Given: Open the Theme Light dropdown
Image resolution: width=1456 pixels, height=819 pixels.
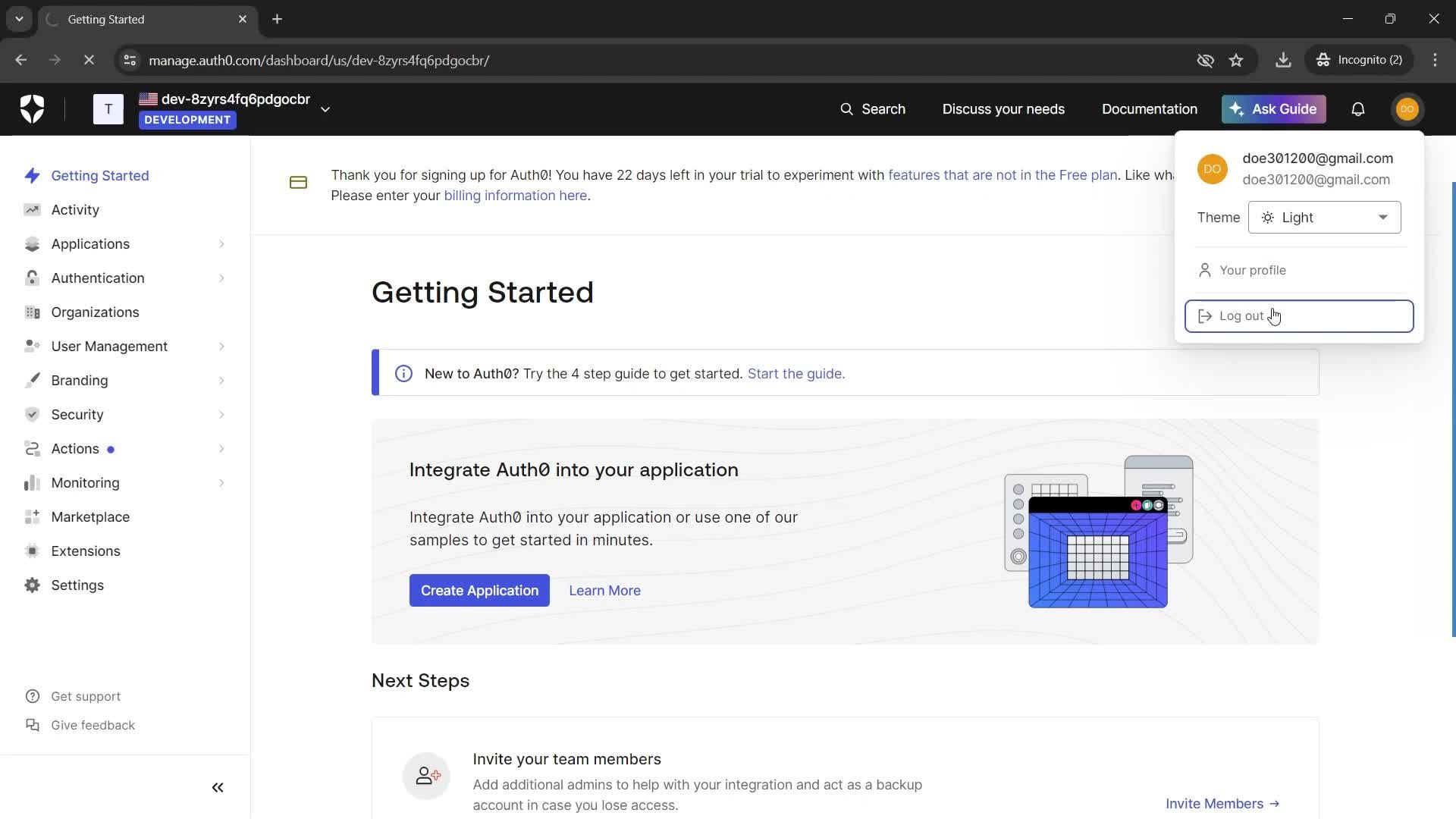Looking at the screenshot, I should point(1324,218).
